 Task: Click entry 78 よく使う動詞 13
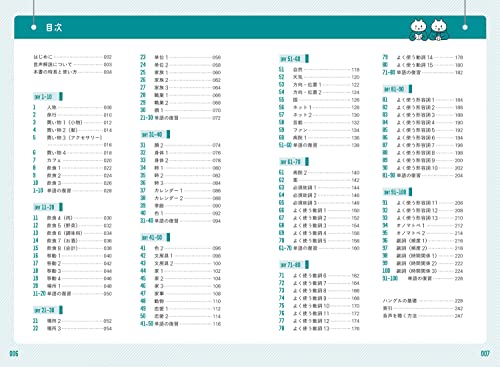point(319,329)
